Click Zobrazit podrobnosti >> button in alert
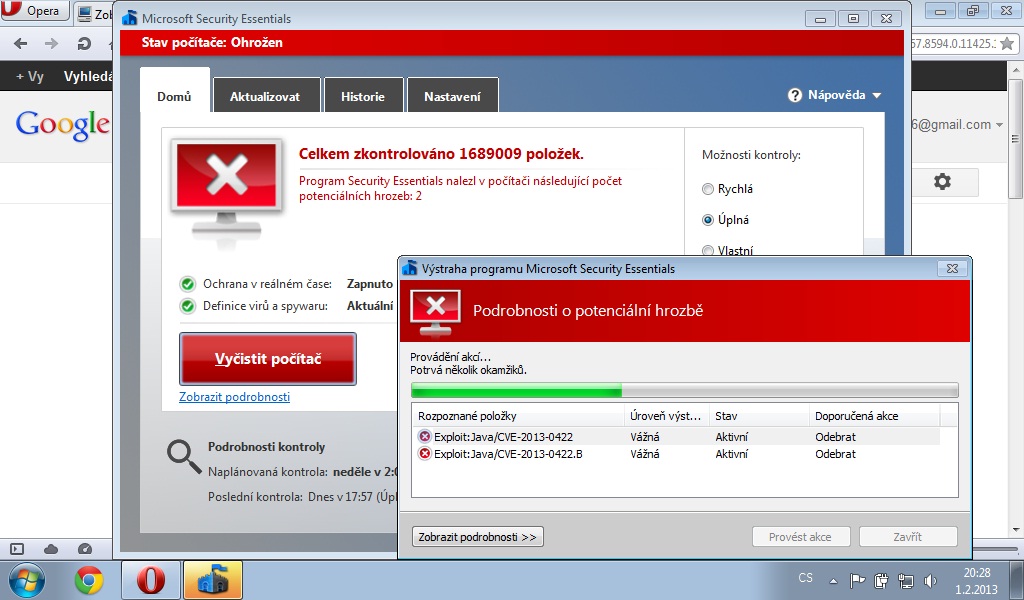This screenshot has width=1024, height=600. 477,537
